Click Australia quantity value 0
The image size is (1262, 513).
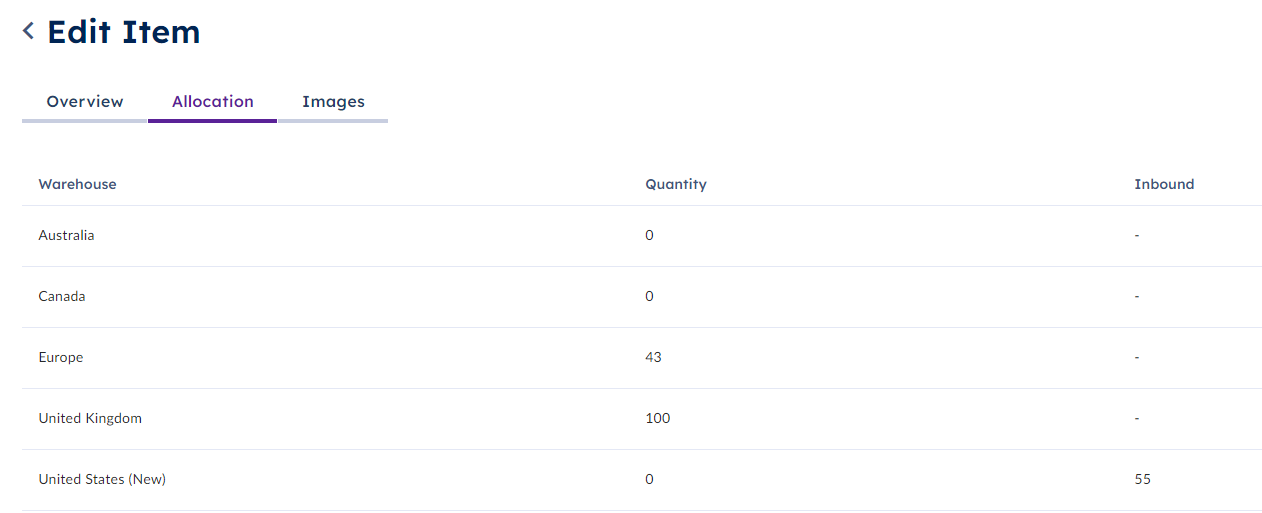click(x=649, y=235)
